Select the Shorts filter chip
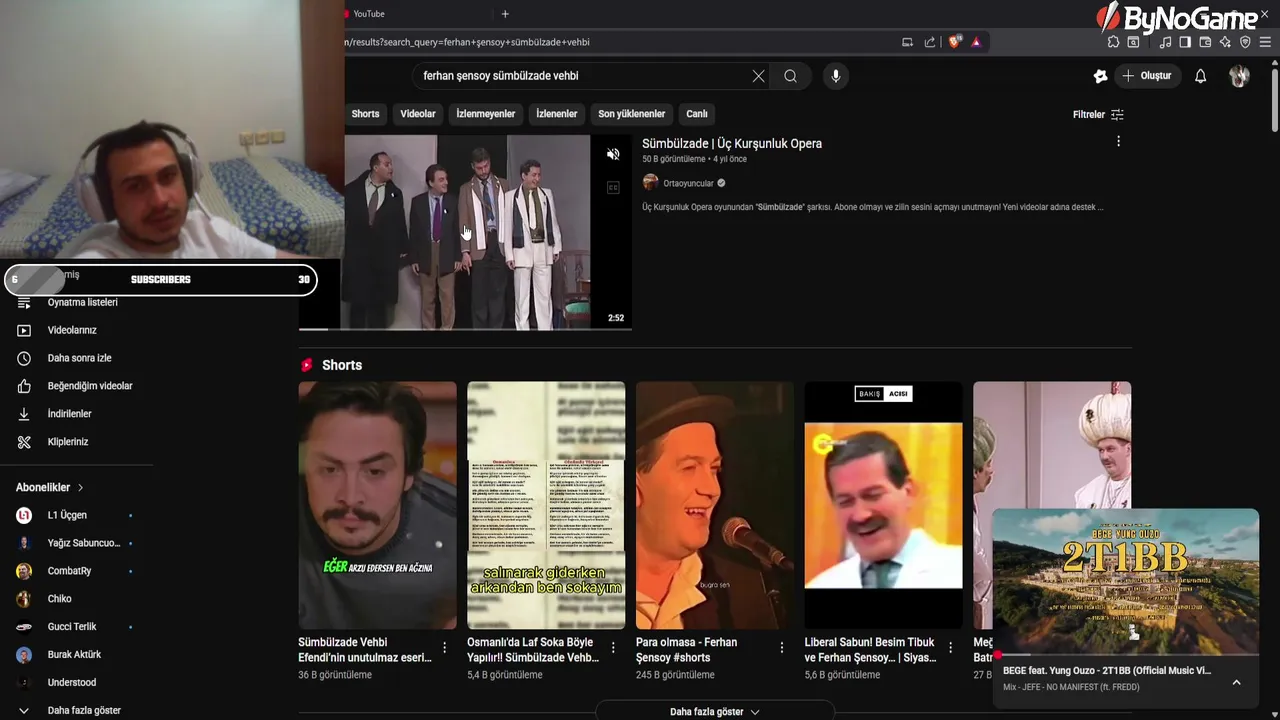Viewport: 1280px width, 720px height. coord(365,114)
